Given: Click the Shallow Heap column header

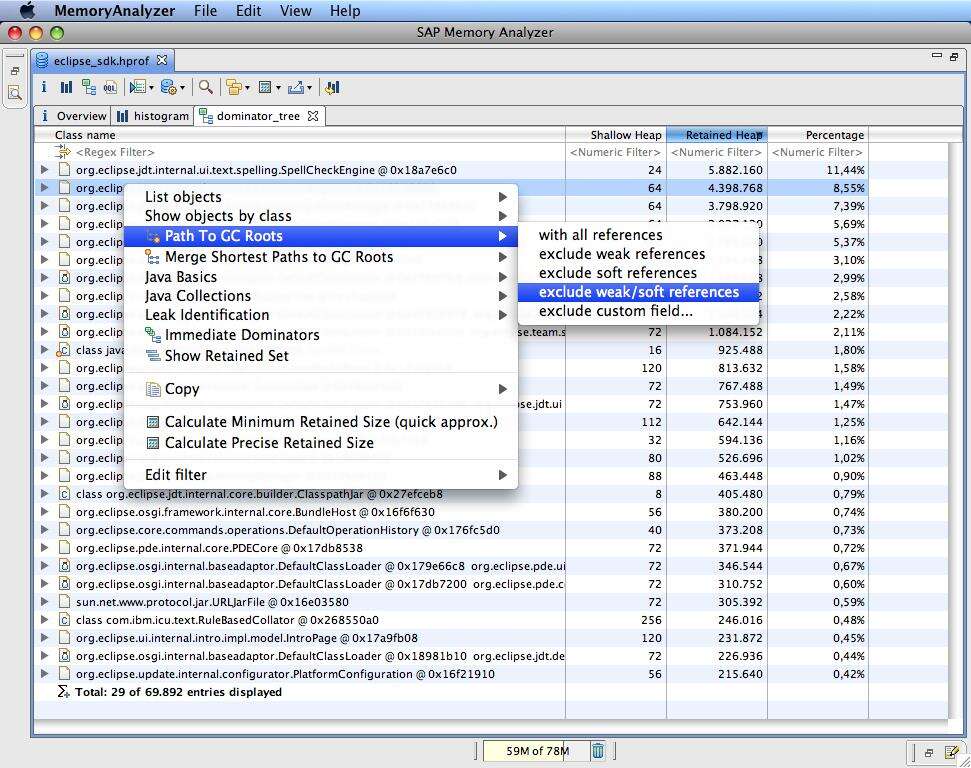Looking at the screenshot, I should (625, 135).
